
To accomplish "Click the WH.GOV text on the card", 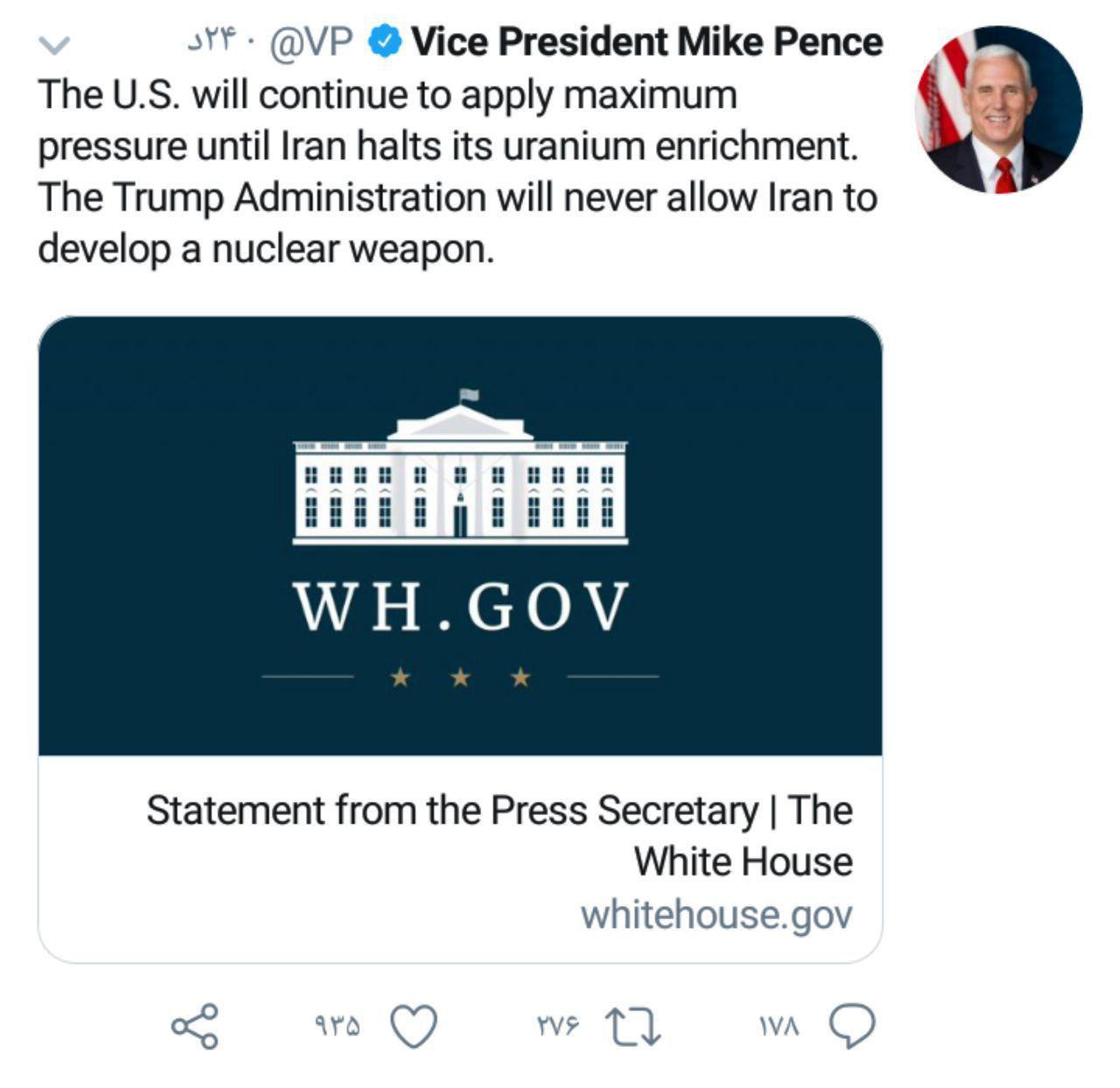I will point(460,607).
